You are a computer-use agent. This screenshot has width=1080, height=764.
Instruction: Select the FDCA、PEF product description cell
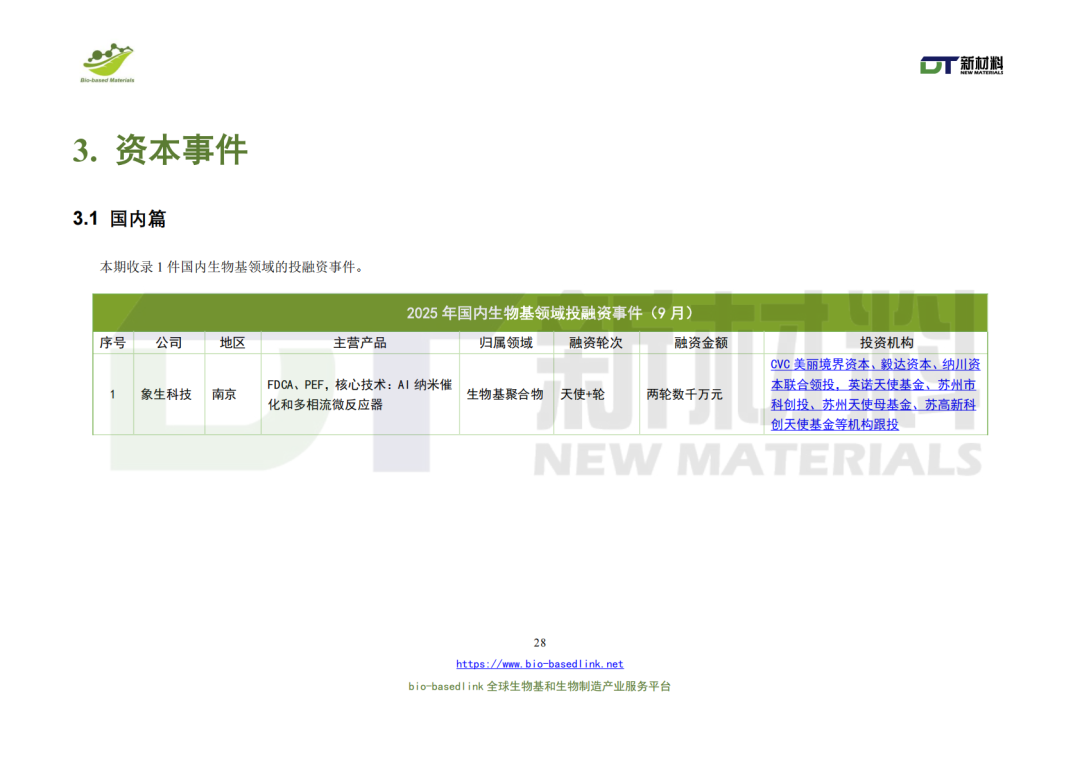pos(360,394)
